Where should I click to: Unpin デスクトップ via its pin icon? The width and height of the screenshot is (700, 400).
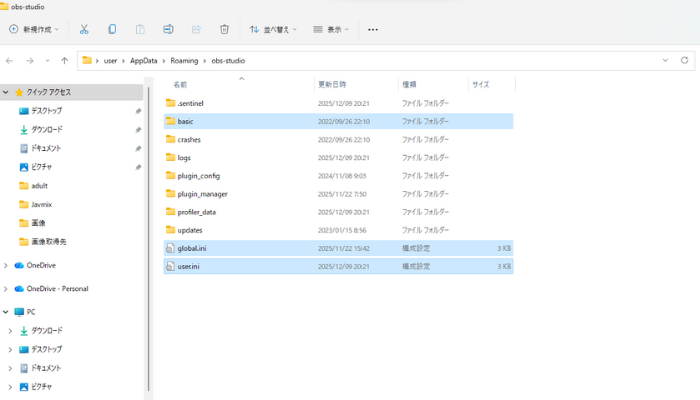pyautogui.click(x=138, y=111)
